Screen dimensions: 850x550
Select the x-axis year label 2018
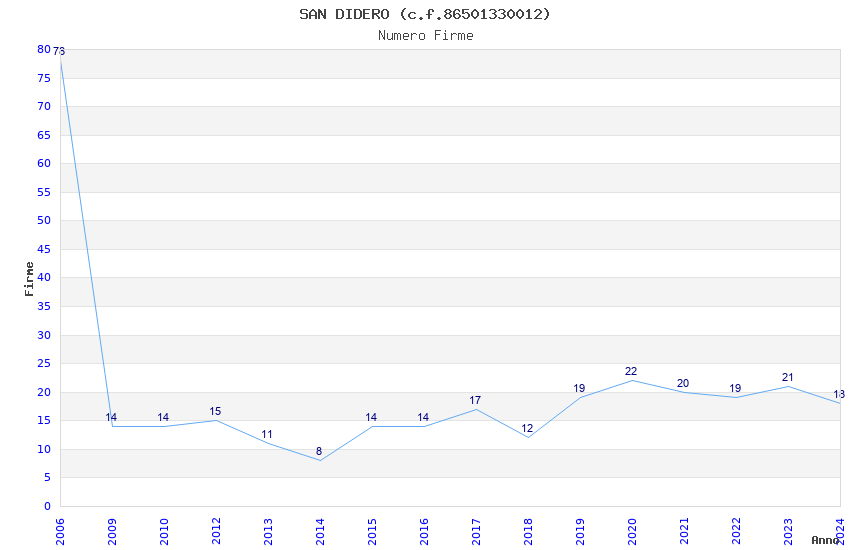[x=528, y=532]
